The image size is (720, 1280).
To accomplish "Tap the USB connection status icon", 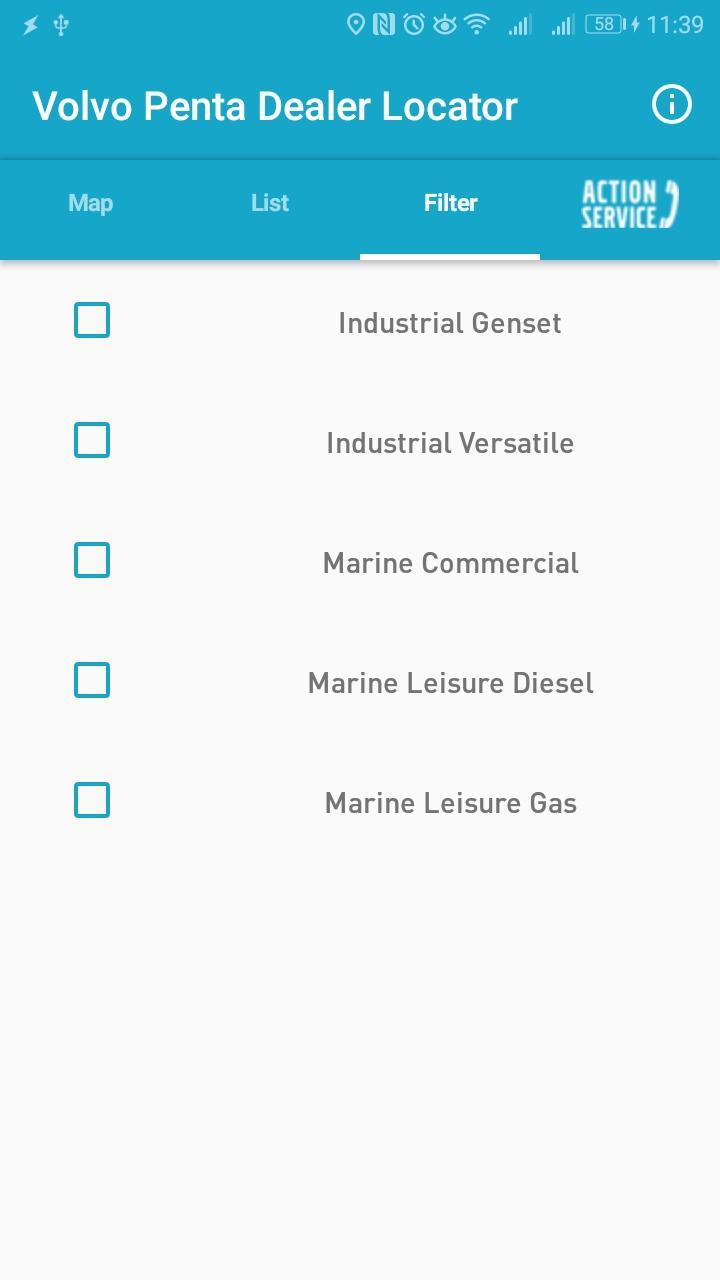I will [62, 25].
